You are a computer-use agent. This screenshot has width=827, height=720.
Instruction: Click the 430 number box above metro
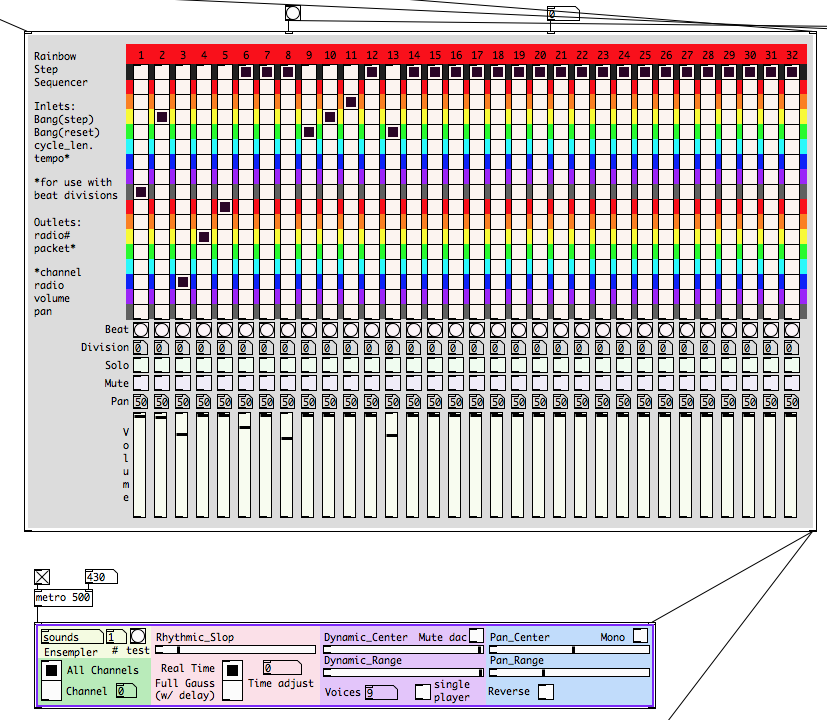pyautogui.click(x=100, y=577)
